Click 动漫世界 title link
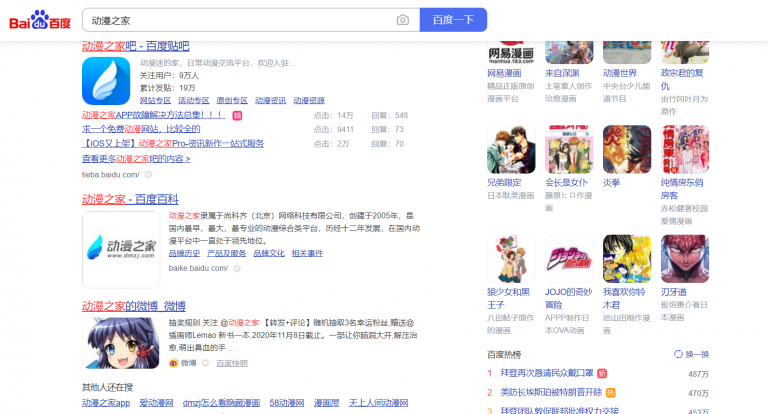Screen dimensions: 768x414 pyautogui.click(x=620, y=73)
